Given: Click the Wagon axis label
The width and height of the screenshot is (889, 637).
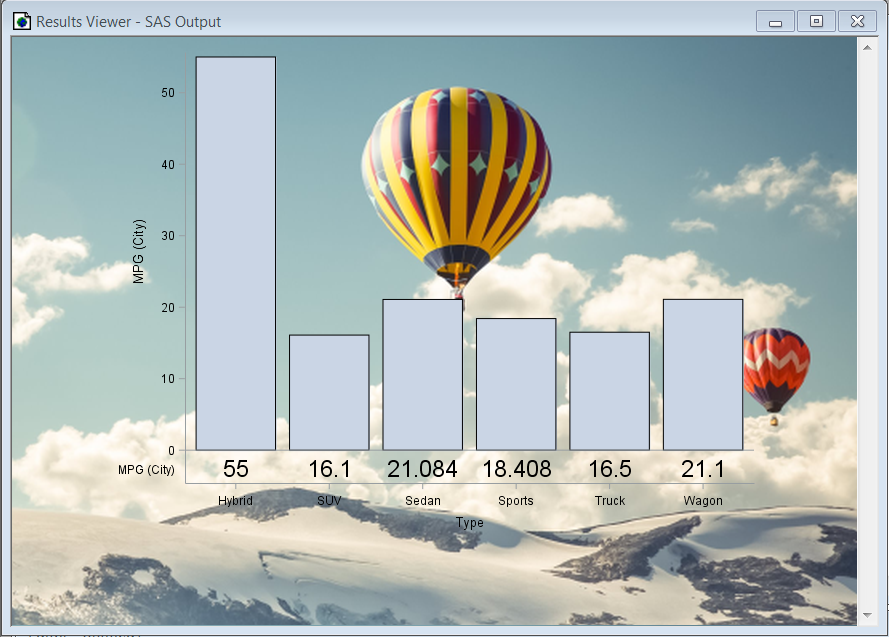Looking at the screenshot, I should (x=703, y=500).
